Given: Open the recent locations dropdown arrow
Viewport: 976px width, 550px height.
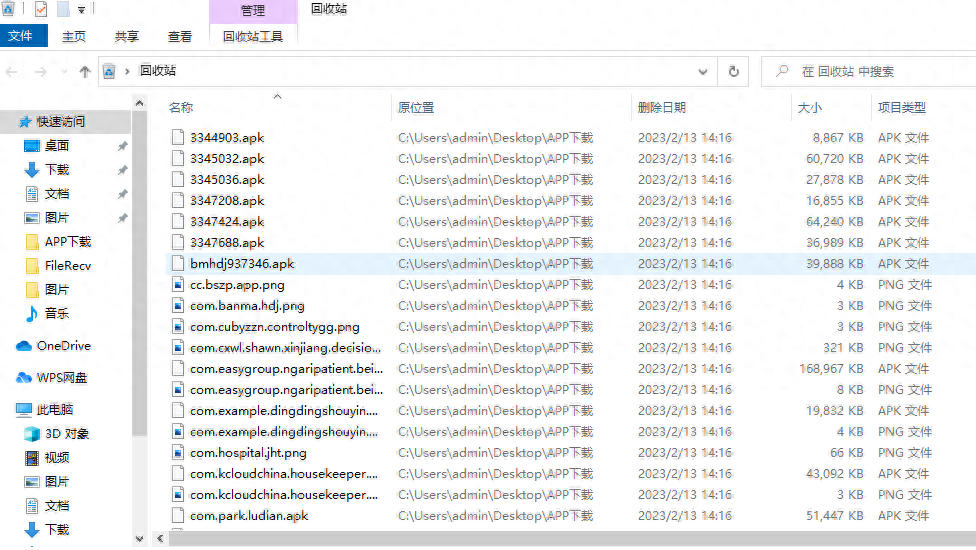Looking at the screenshot, I should [x=64, y=72].
